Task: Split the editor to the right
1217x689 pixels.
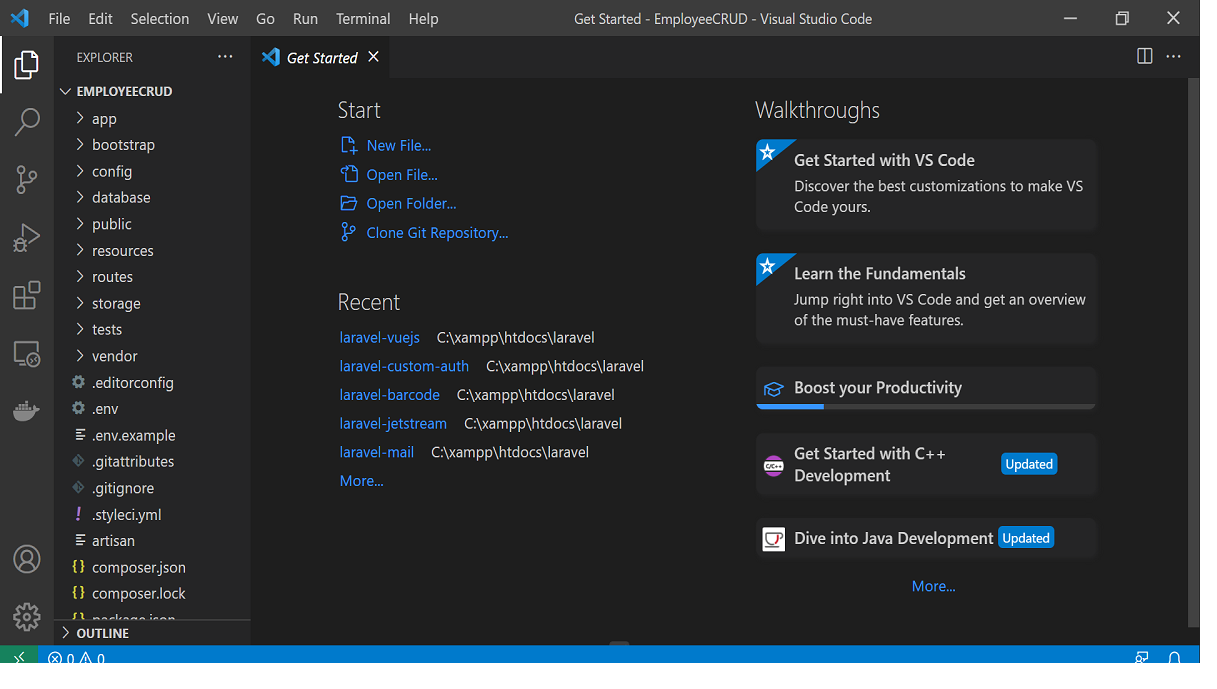Action: (x=1145, y=57)
